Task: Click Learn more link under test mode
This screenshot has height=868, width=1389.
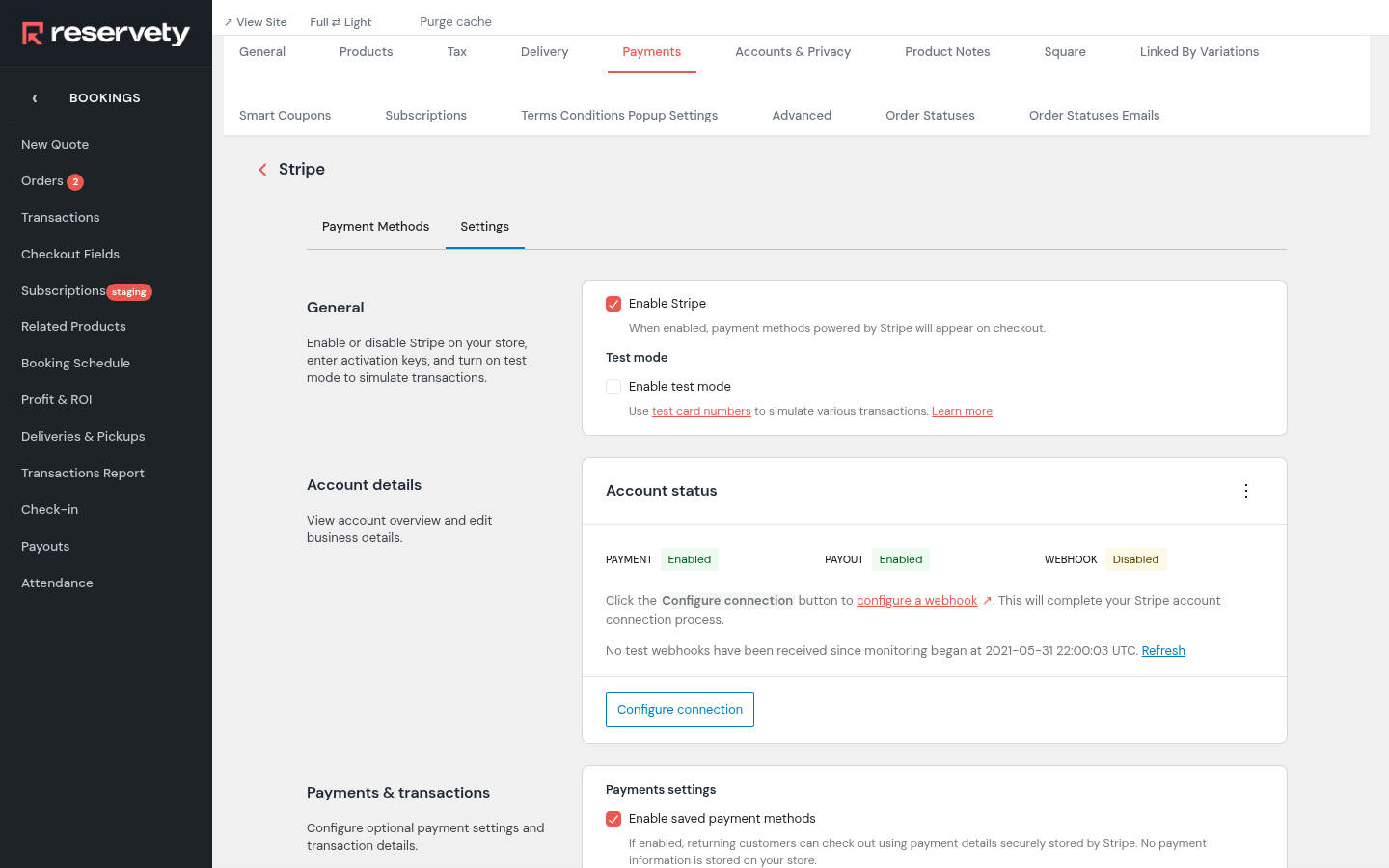Action: pos(962,412)
